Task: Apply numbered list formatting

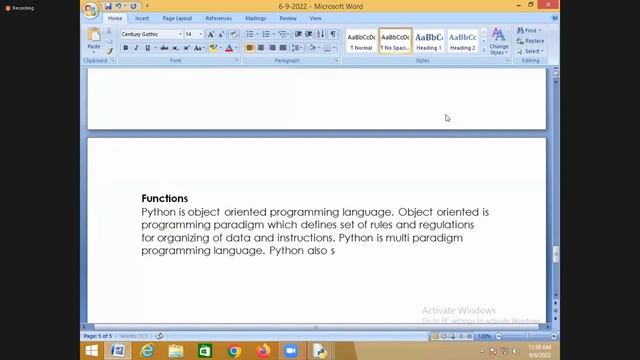Action: pos(266,34)
